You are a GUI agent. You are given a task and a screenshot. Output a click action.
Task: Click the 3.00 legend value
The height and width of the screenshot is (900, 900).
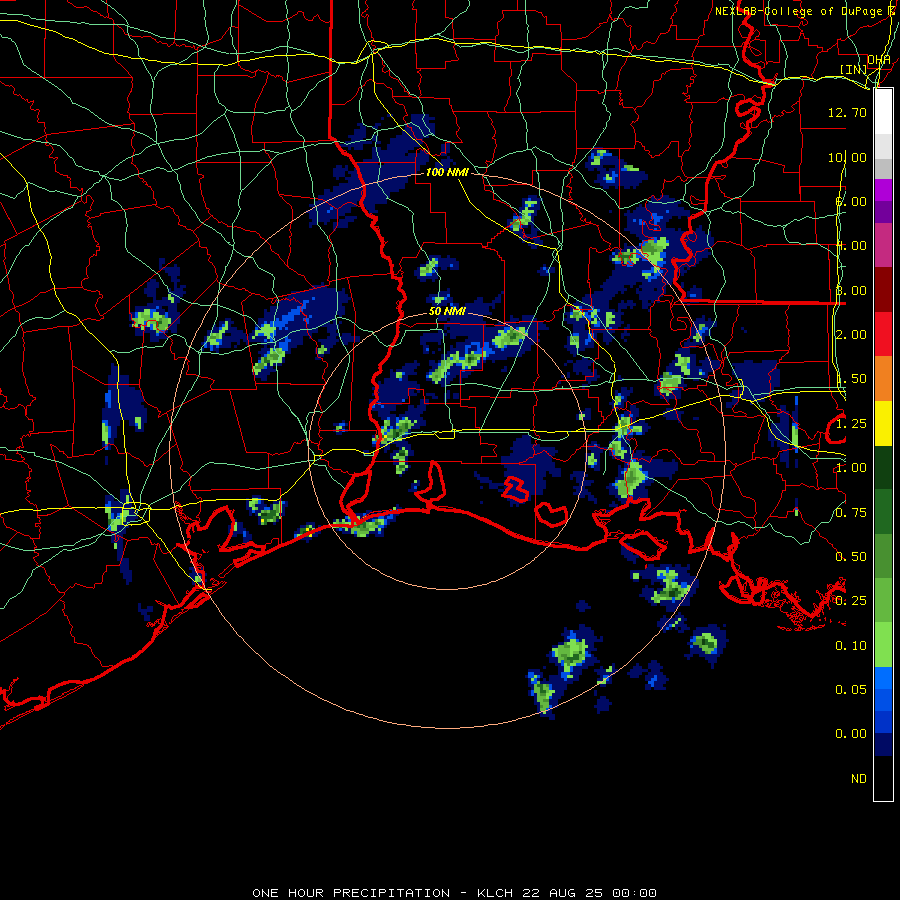[851, 290]
